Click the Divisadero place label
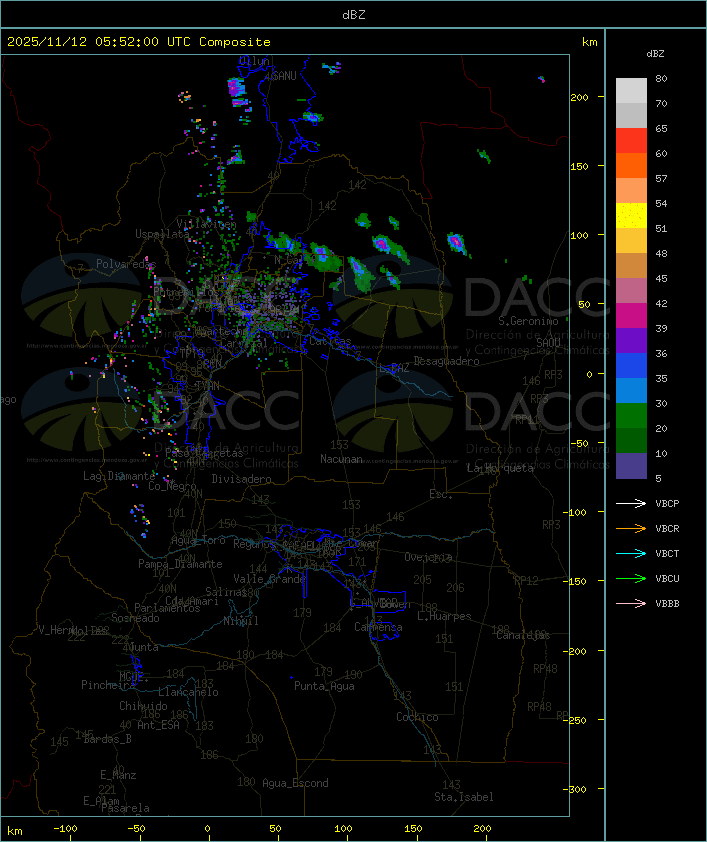 [x=241, y=478]
